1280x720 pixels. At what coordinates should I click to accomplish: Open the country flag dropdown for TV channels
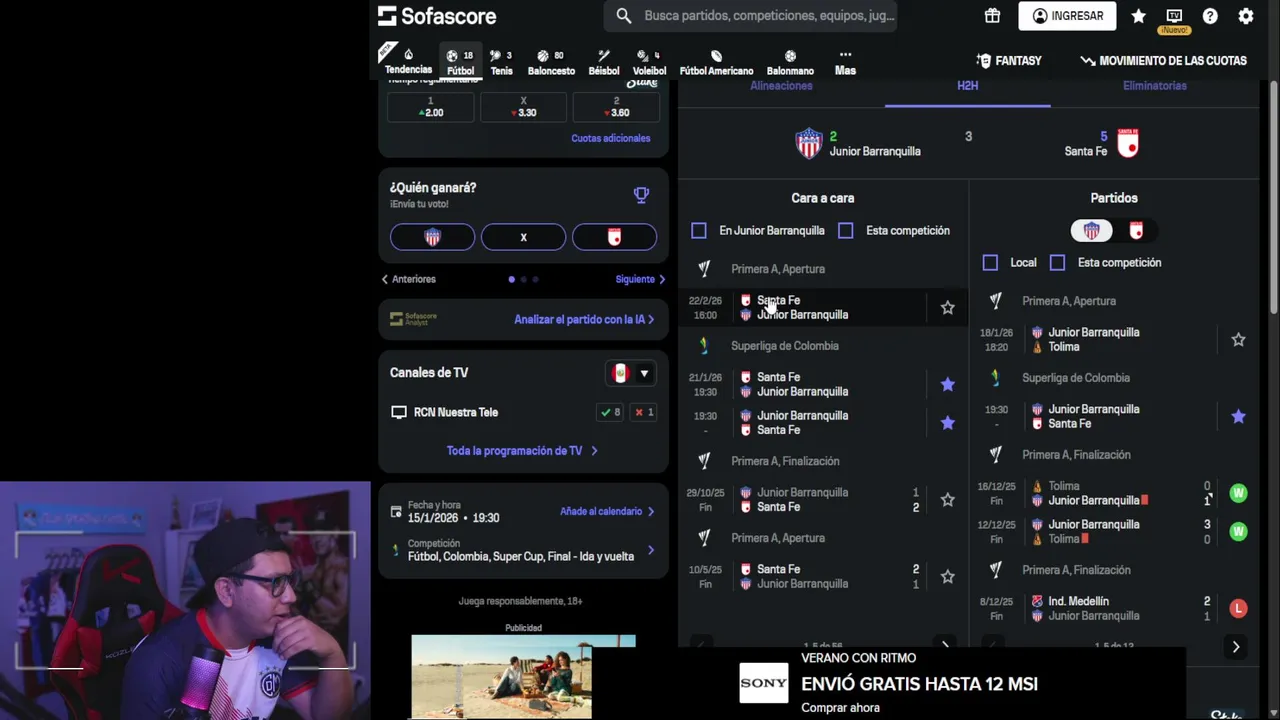click(631, 374)
